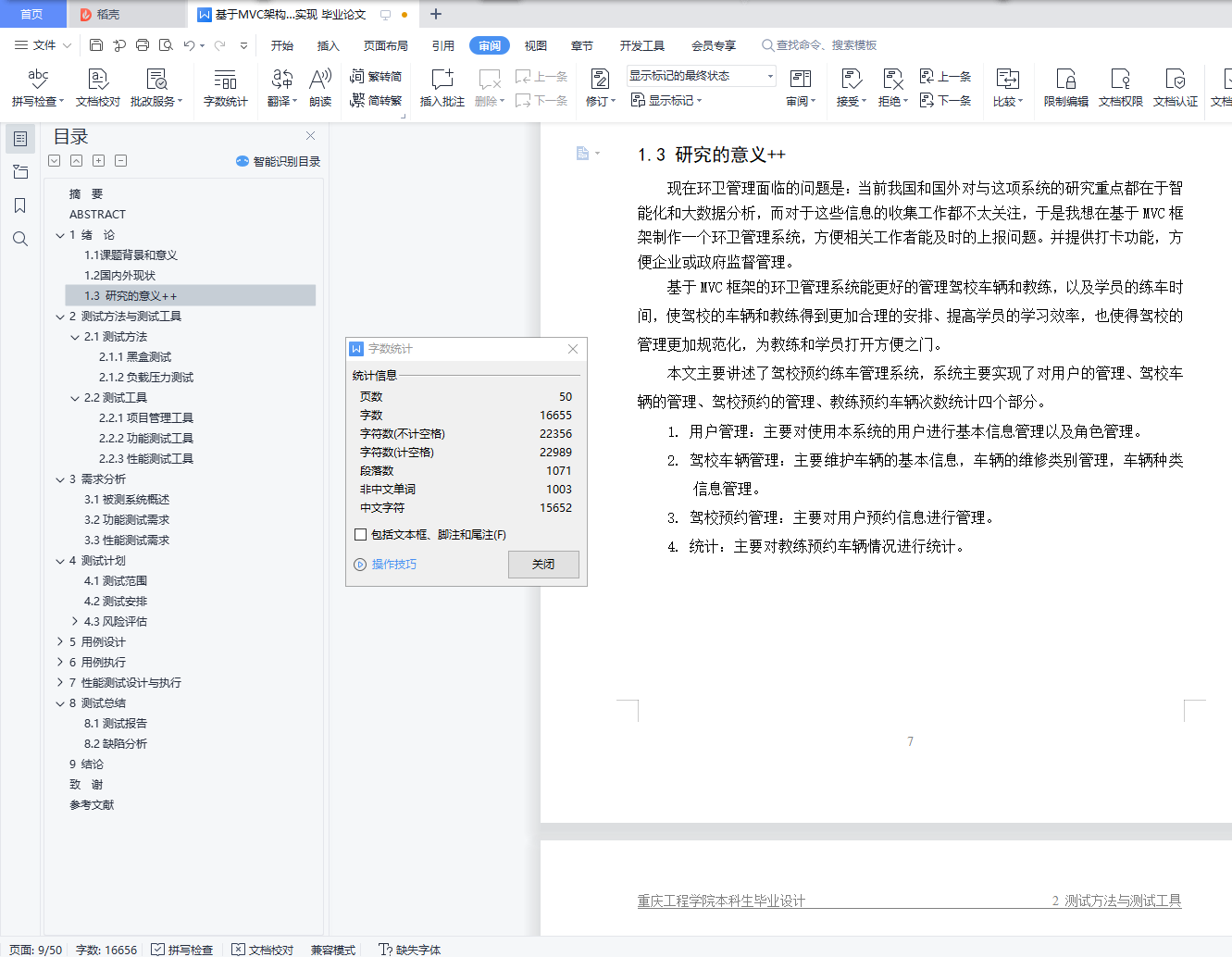Expand the '6 用例执行' outline node
Viewport: 1232px width, 957px height.
pos(60,663)
